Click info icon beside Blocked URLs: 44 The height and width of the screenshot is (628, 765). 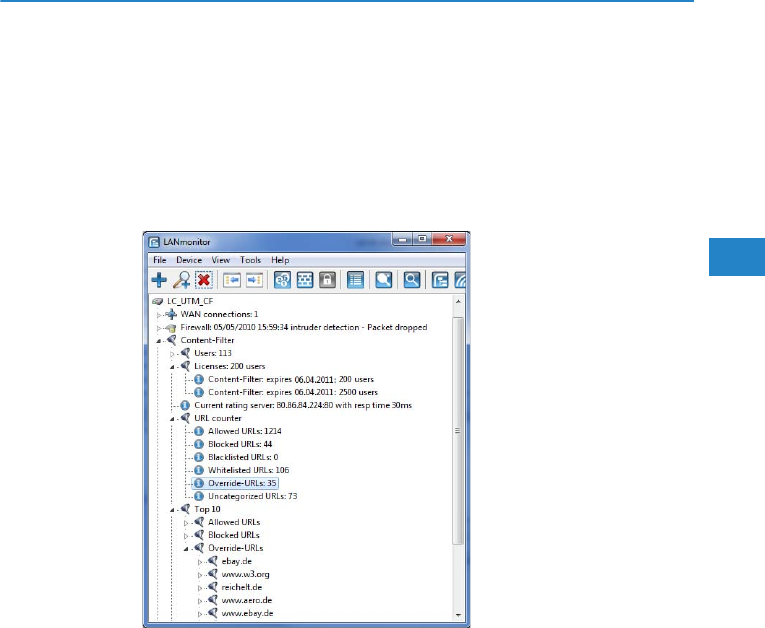[x=199, y=444]
